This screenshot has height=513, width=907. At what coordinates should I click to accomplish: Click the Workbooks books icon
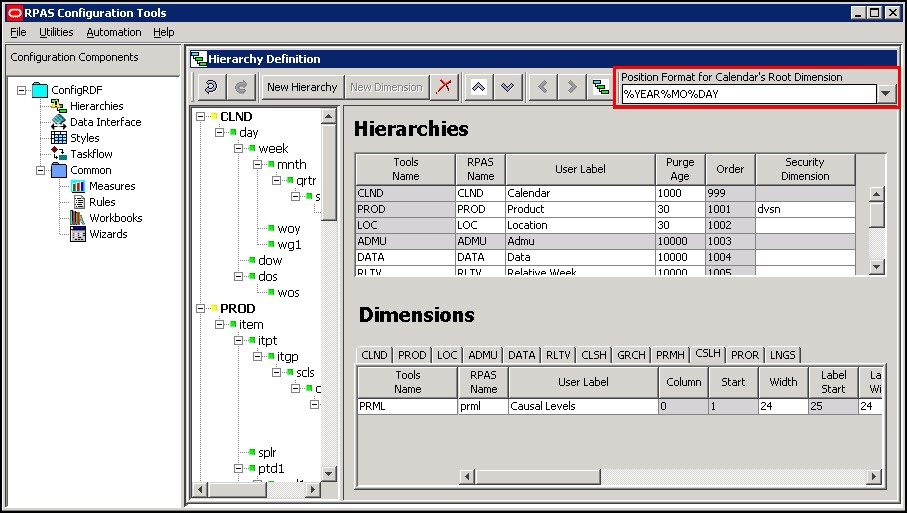(78, 217)
